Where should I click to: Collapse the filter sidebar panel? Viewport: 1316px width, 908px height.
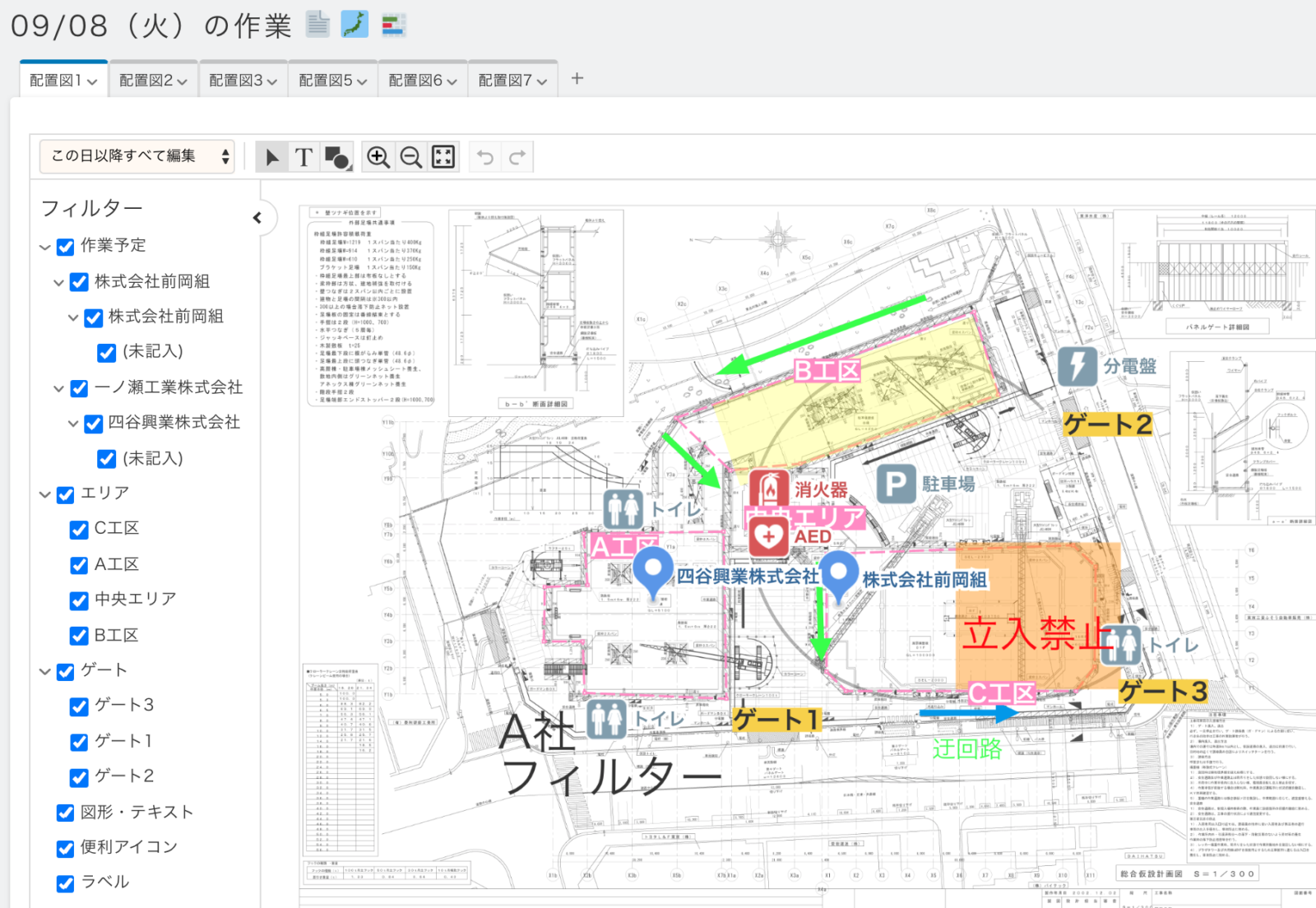pos(257,218)
